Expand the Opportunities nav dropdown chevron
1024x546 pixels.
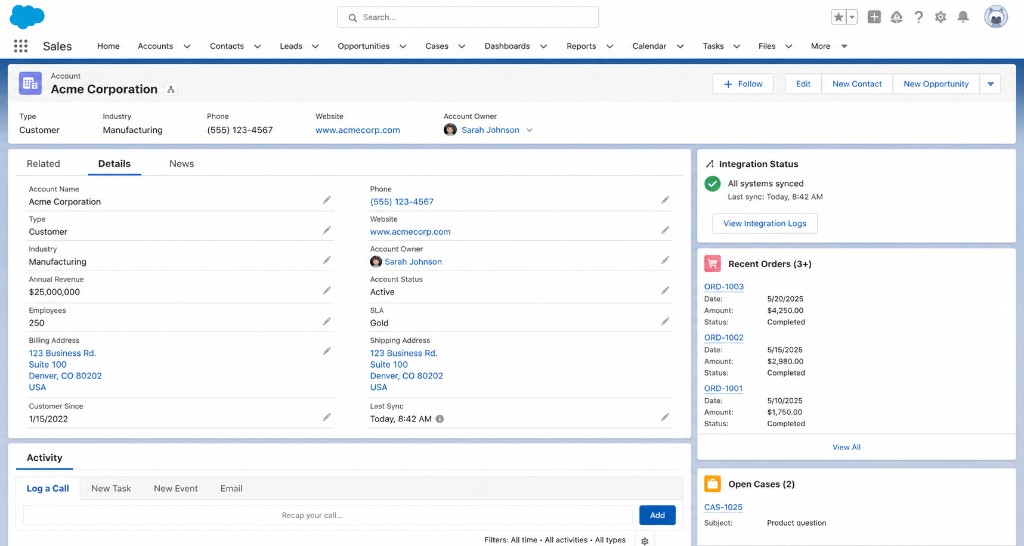[x=403, y=46]
